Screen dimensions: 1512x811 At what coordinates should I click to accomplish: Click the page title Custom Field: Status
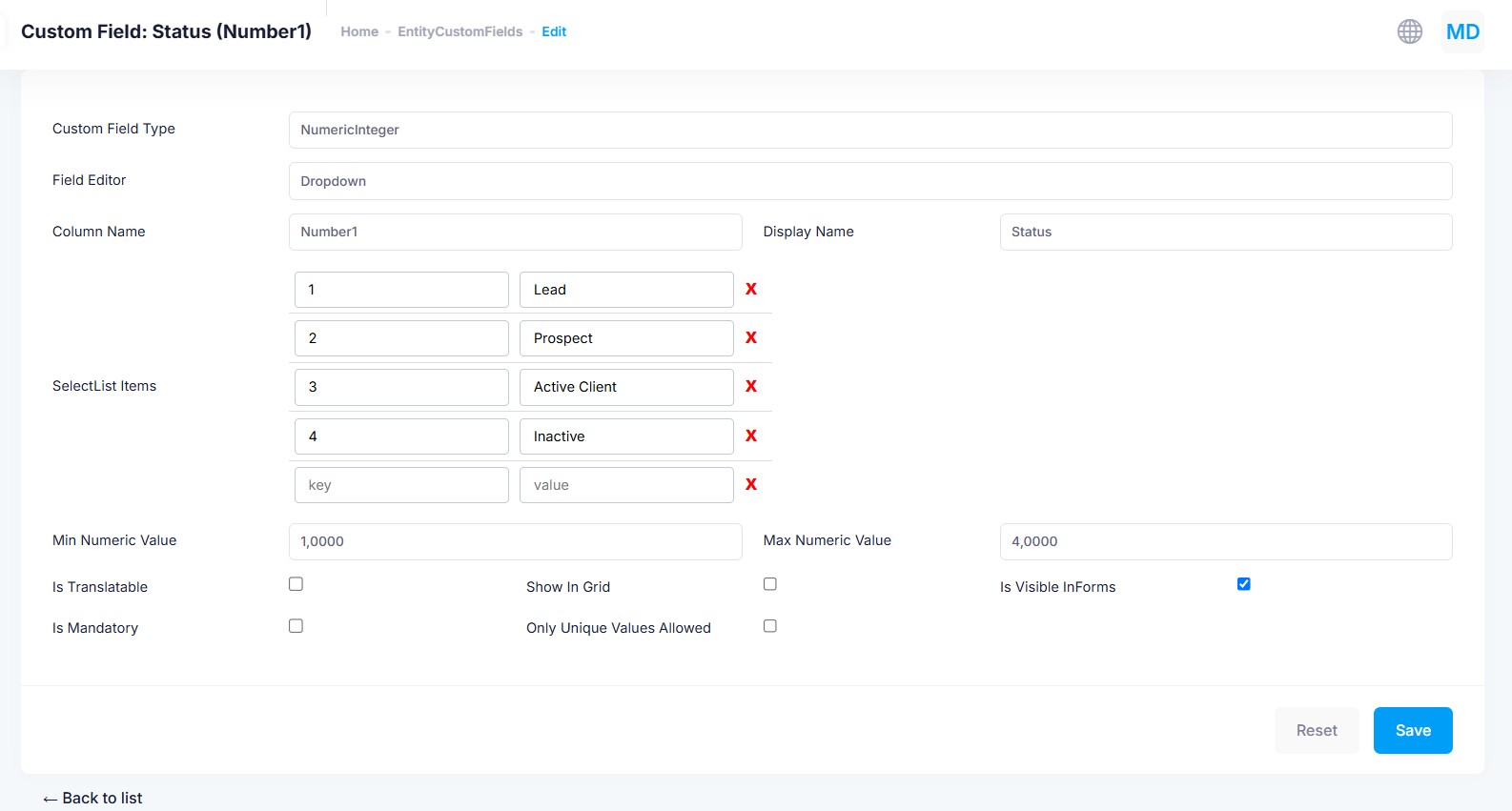click(x=166, y=31)
